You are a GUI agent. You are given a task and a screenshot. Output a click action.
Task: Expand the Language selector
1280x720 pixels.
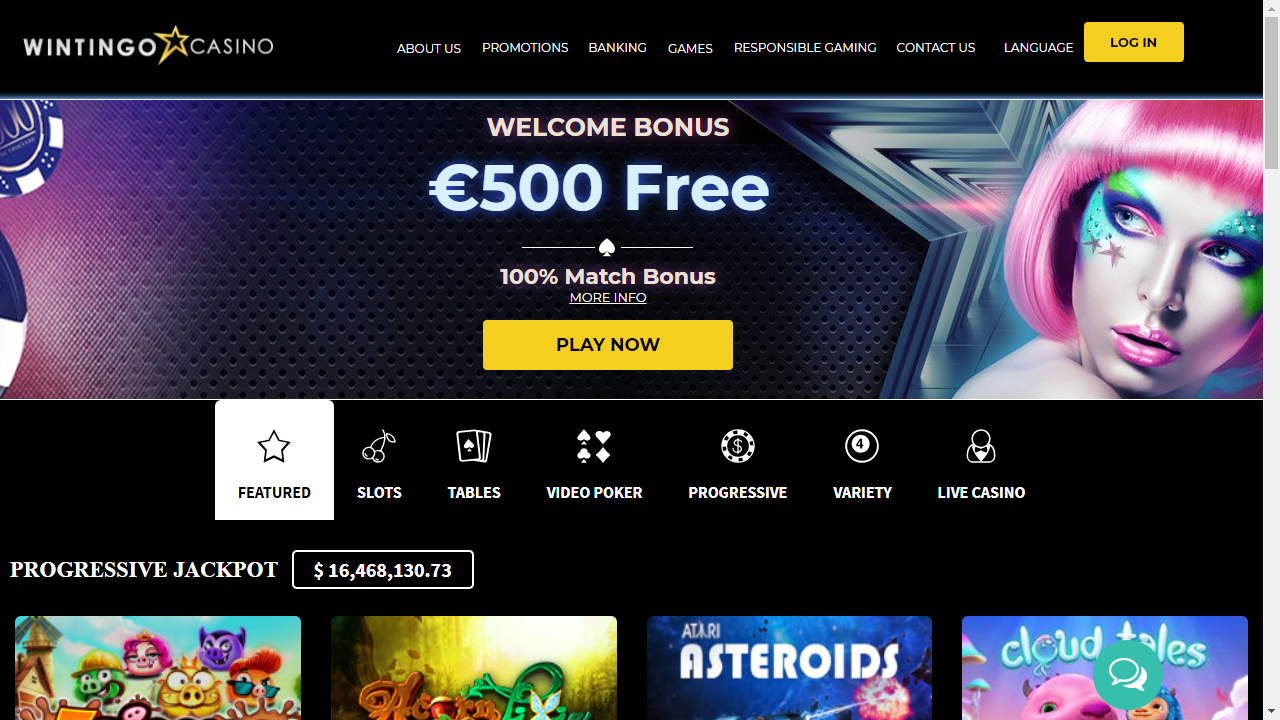(1038, 47)
